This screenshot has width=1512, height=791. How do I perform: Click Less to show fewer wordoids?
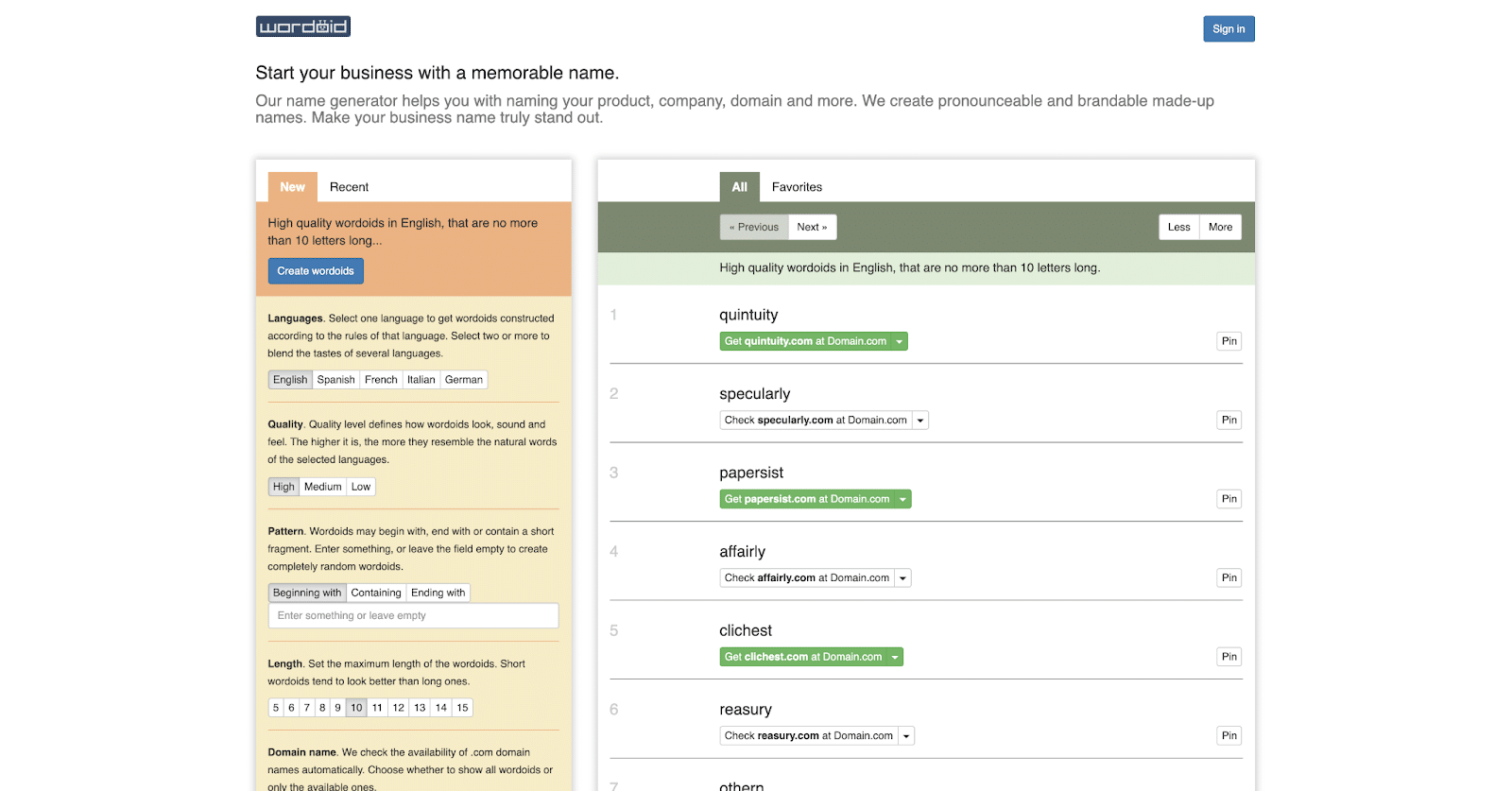(1178, 227)
